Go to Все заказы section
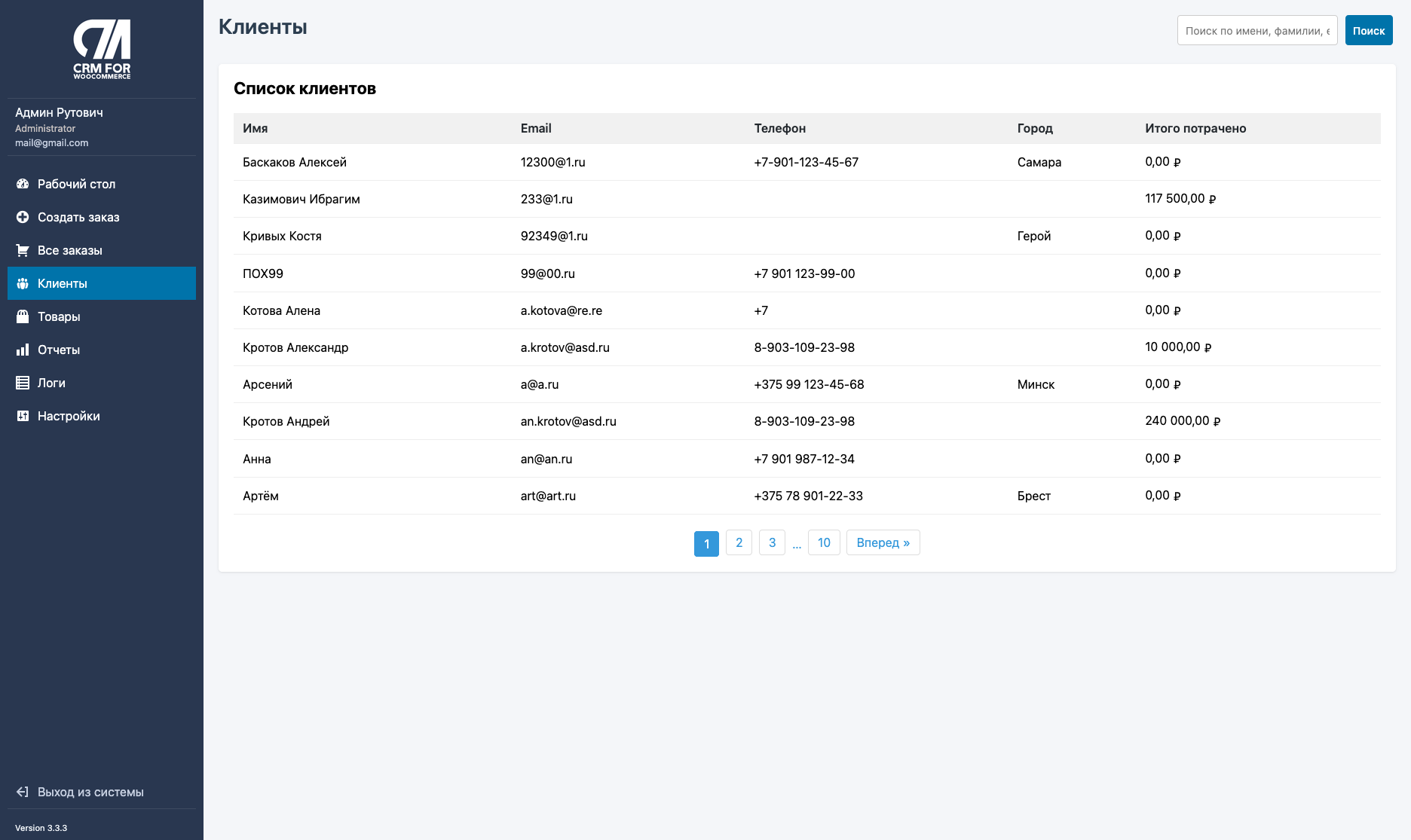Image resolution: width=1411 pixels, height=840 pixels. click(102, 250)
